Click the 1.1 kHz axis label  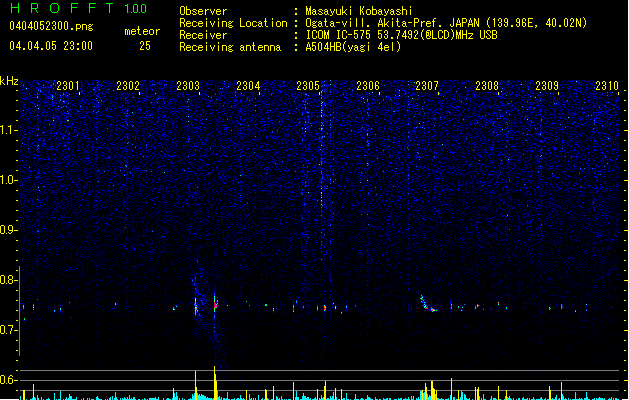[x=9, y=130]
